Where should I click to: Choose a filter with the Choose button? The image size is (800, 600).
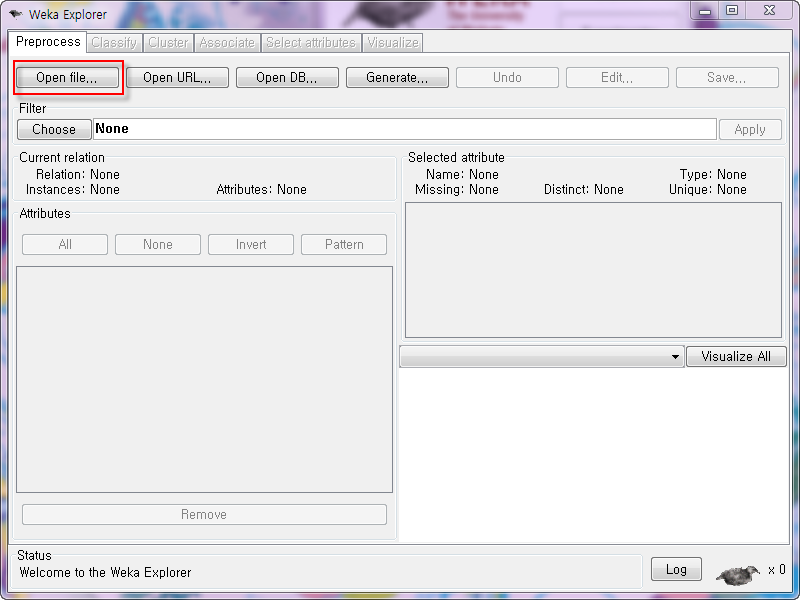click(x=54, y=129)
